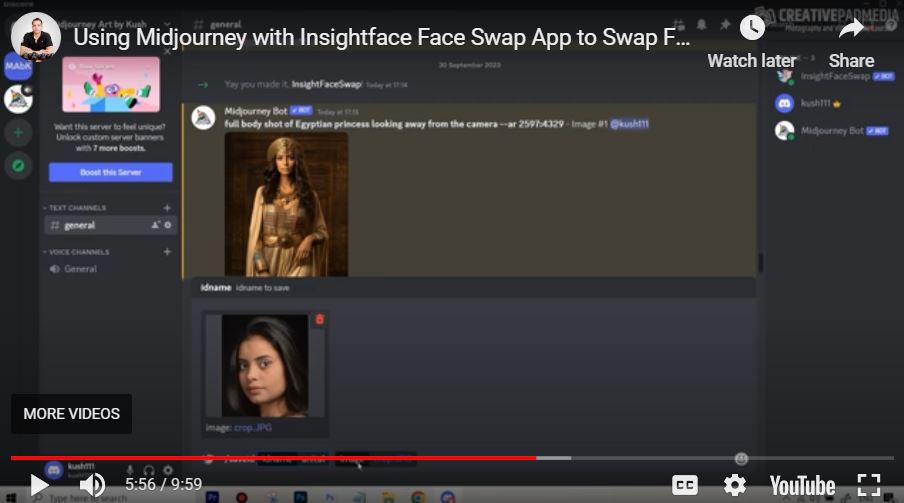Click the taskbar search box
This screenshot has width=904, height=503.
tap(112, 497)
